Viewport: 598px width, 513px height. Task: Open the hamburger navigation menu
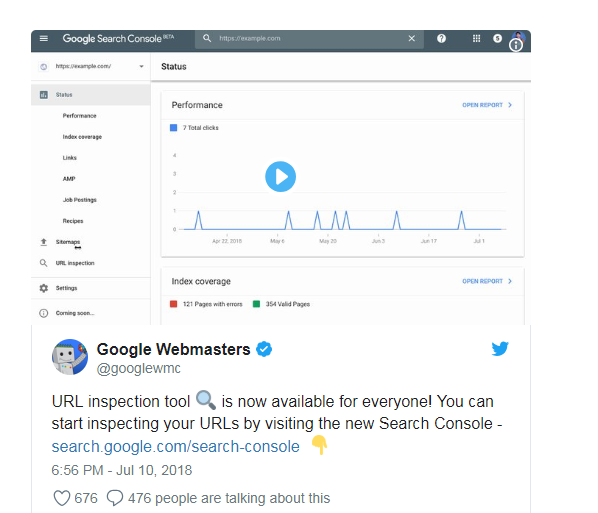pos(44,39)
